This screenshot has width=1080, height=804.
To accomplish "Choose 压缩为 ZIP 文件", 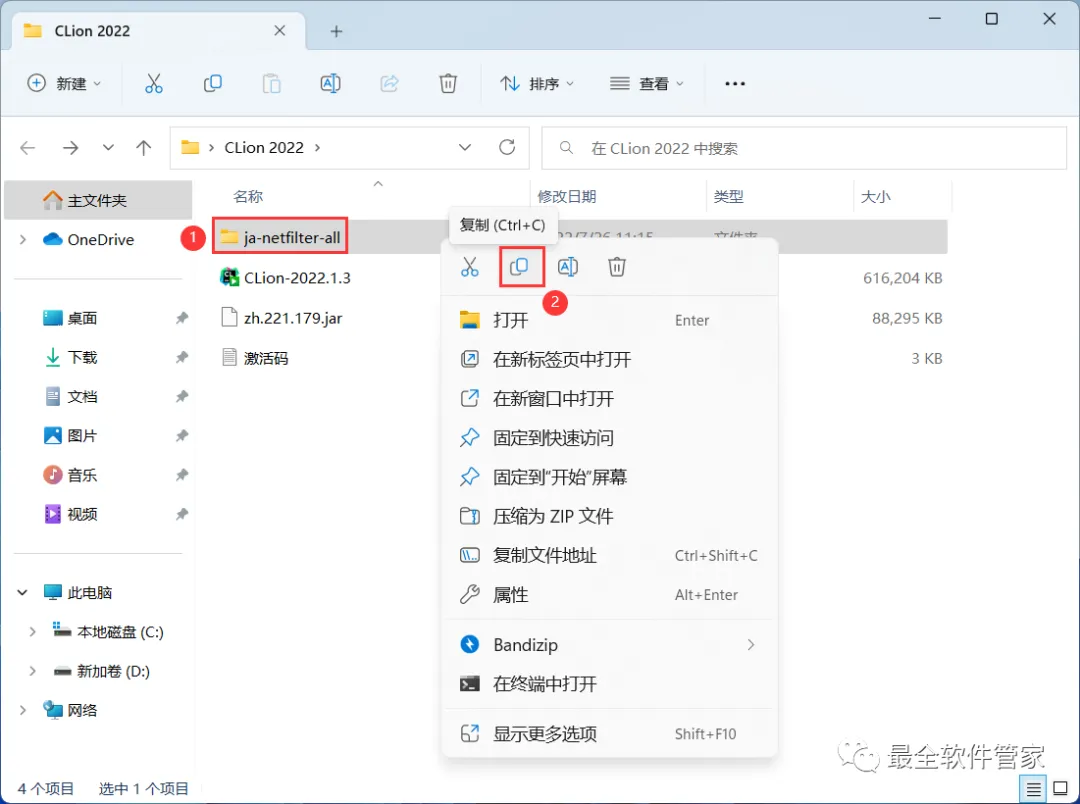I will coord(609,516).
